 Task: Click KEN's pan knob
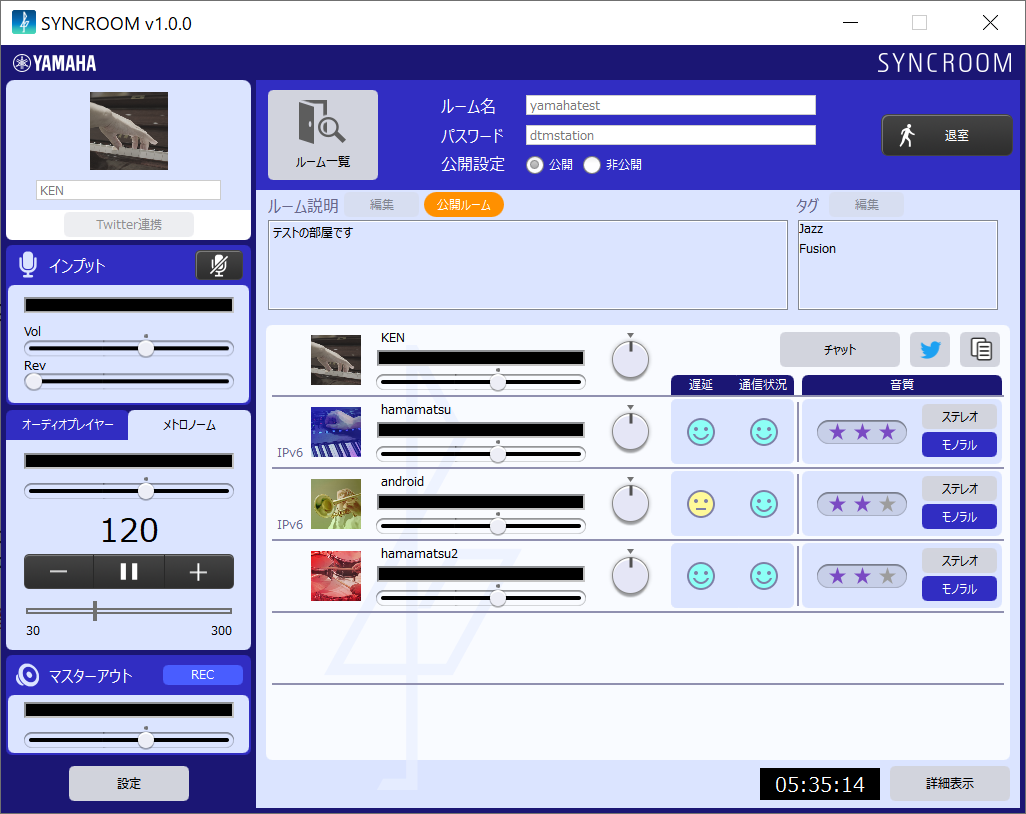(630, 359)
